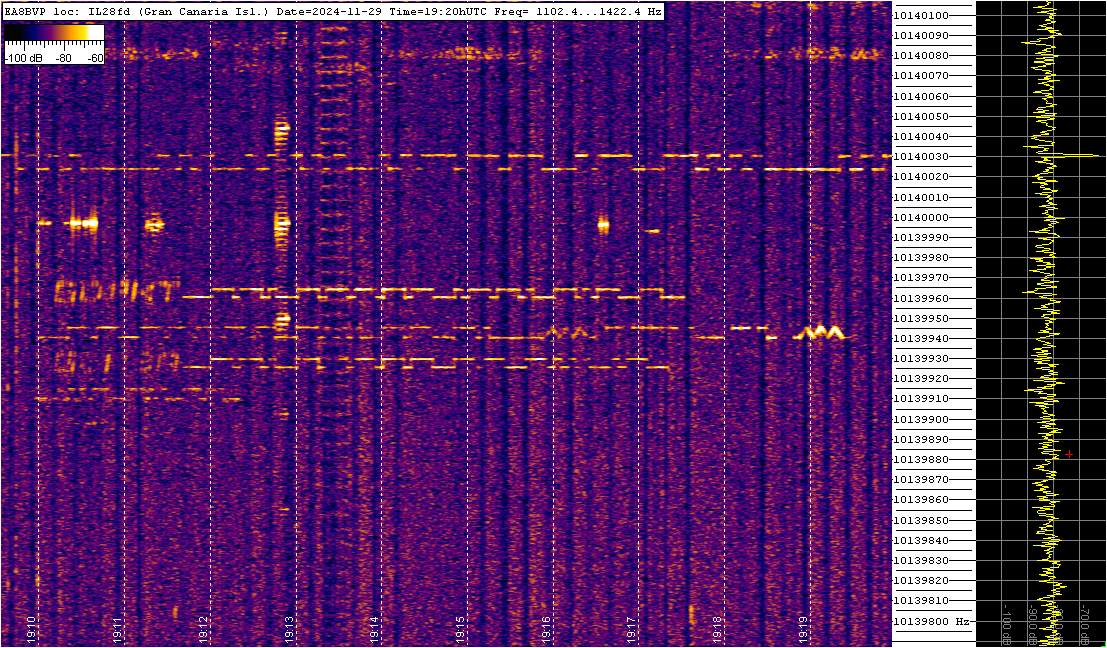Viewport: 1107px width, 648px height.
Task: Click the 10139980 frequency label
Action: point(921,258)
